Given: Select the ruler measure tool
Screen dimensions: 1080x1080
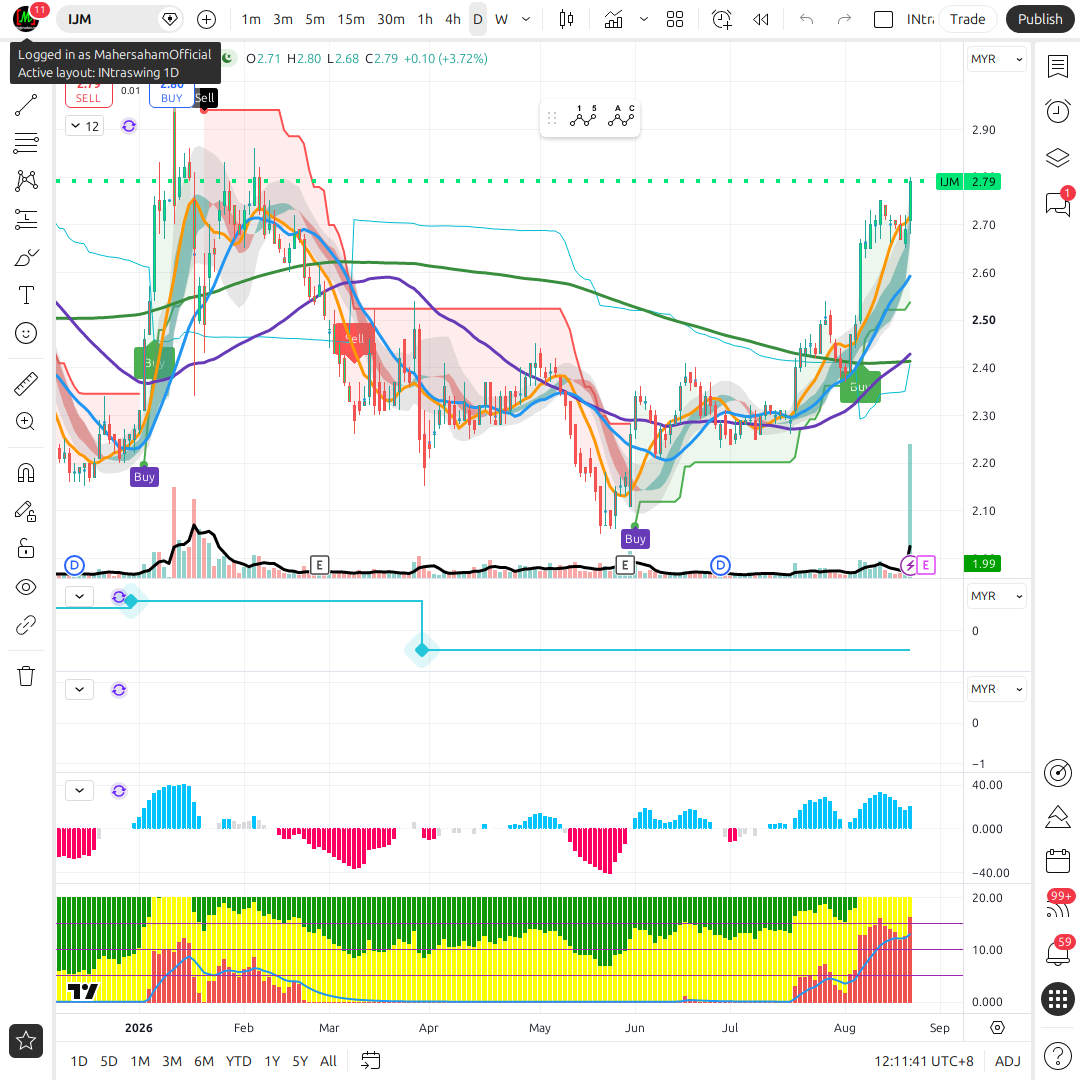Looking at the screenshot, I should coord(25,384).
